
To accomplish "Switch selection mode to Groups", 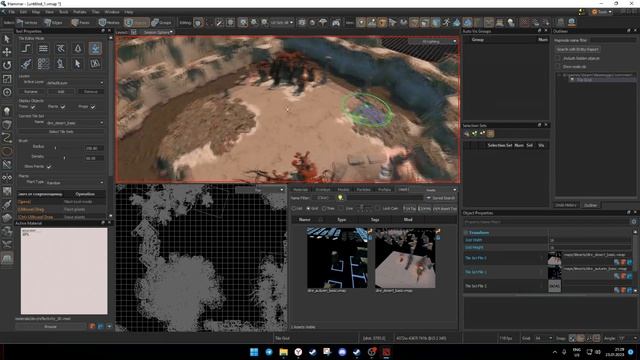I will click(162, 22).
